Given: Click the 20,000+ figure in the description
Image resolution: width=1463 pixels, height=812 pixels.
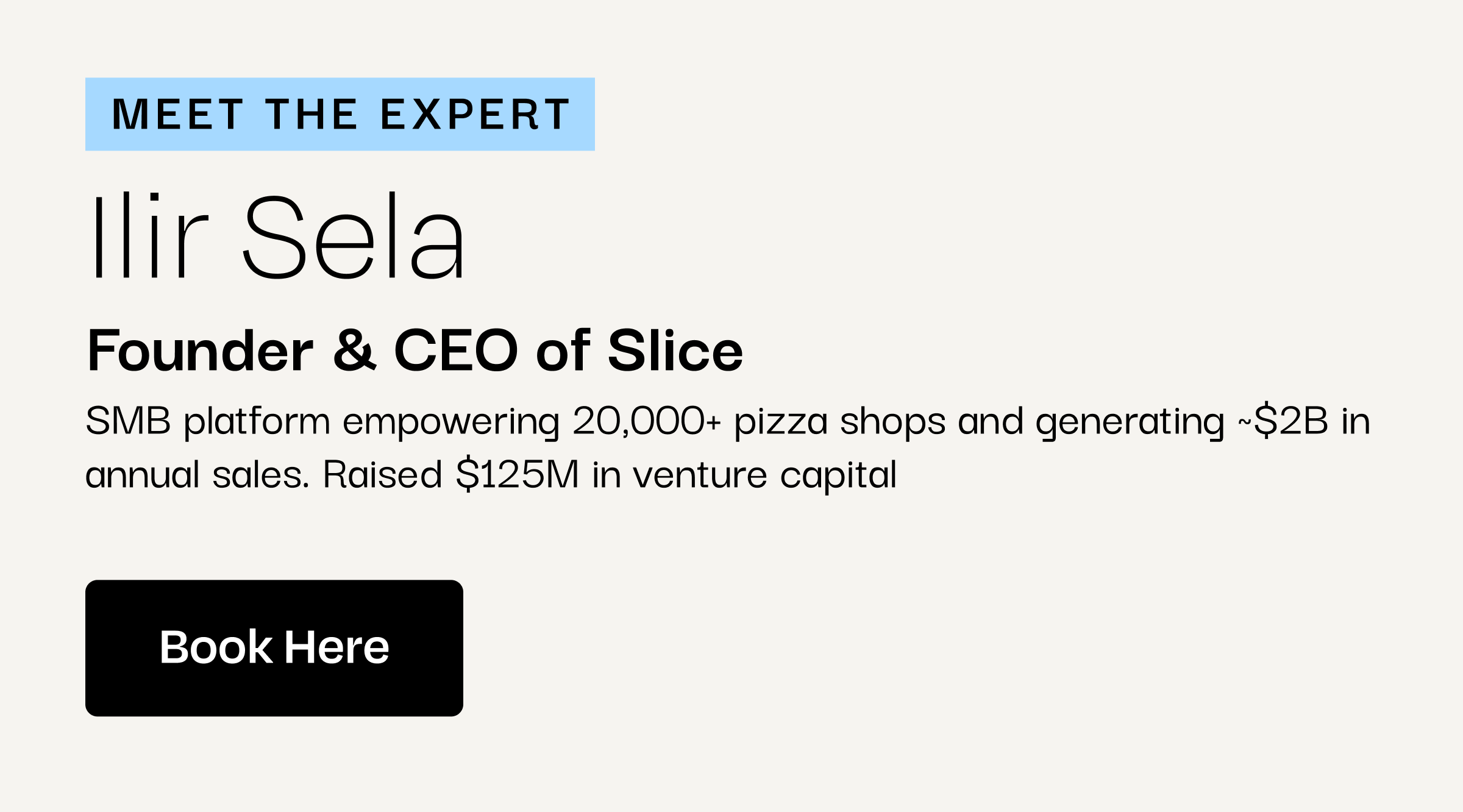Looking at the screenshot, I should [x=647, y=421].
